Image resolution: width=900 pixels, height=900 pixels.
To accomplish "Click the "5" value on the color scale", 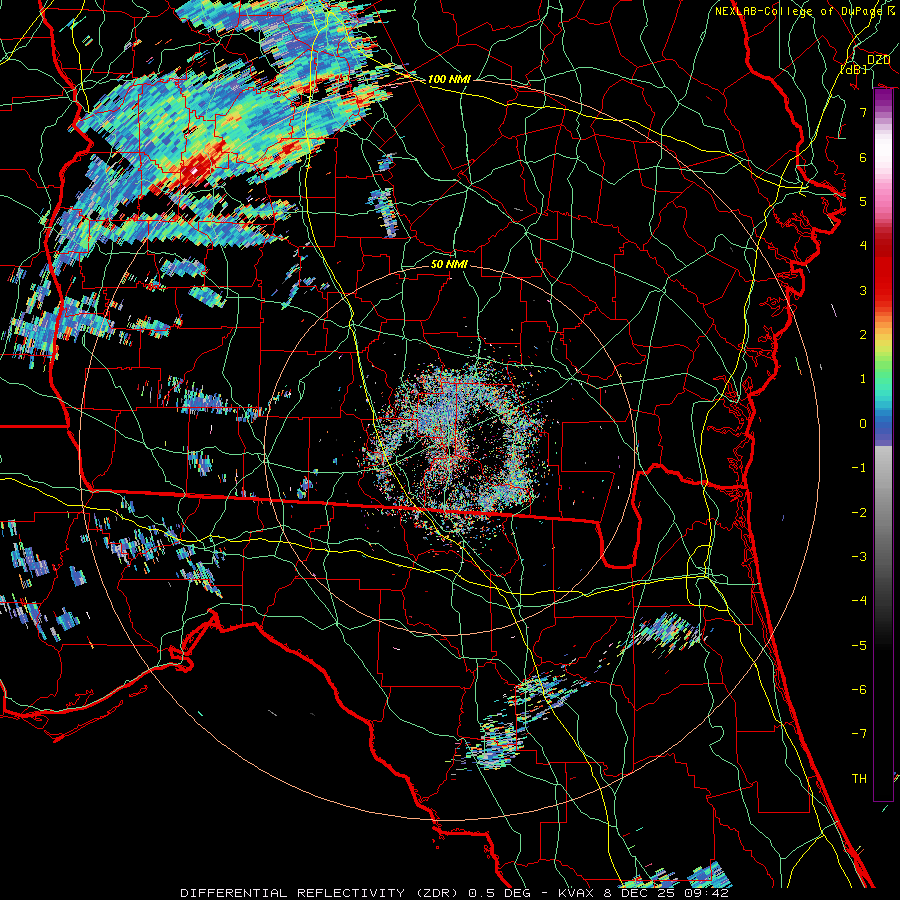I will (x=863, y=201).
